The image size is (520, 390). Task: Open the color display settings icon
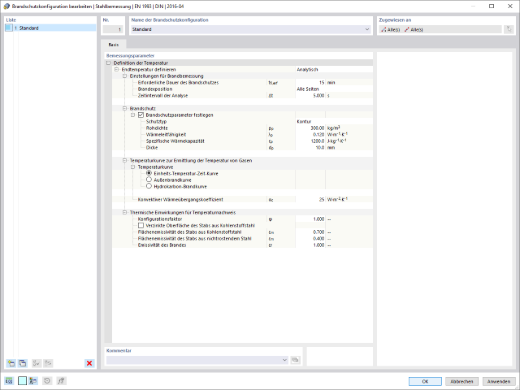click(33, 381)
